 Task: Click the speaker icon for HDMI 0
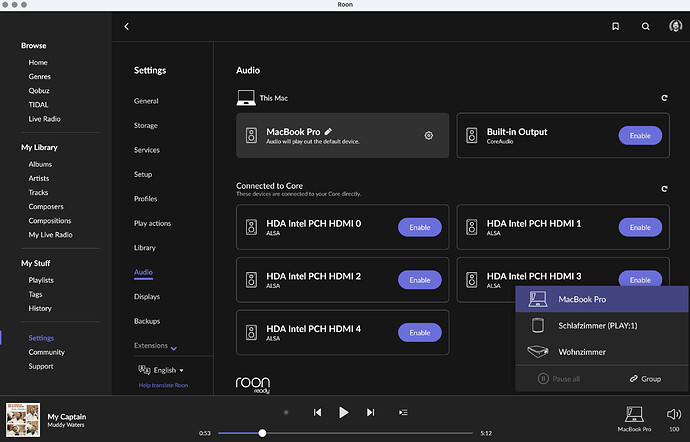(251, 227)
